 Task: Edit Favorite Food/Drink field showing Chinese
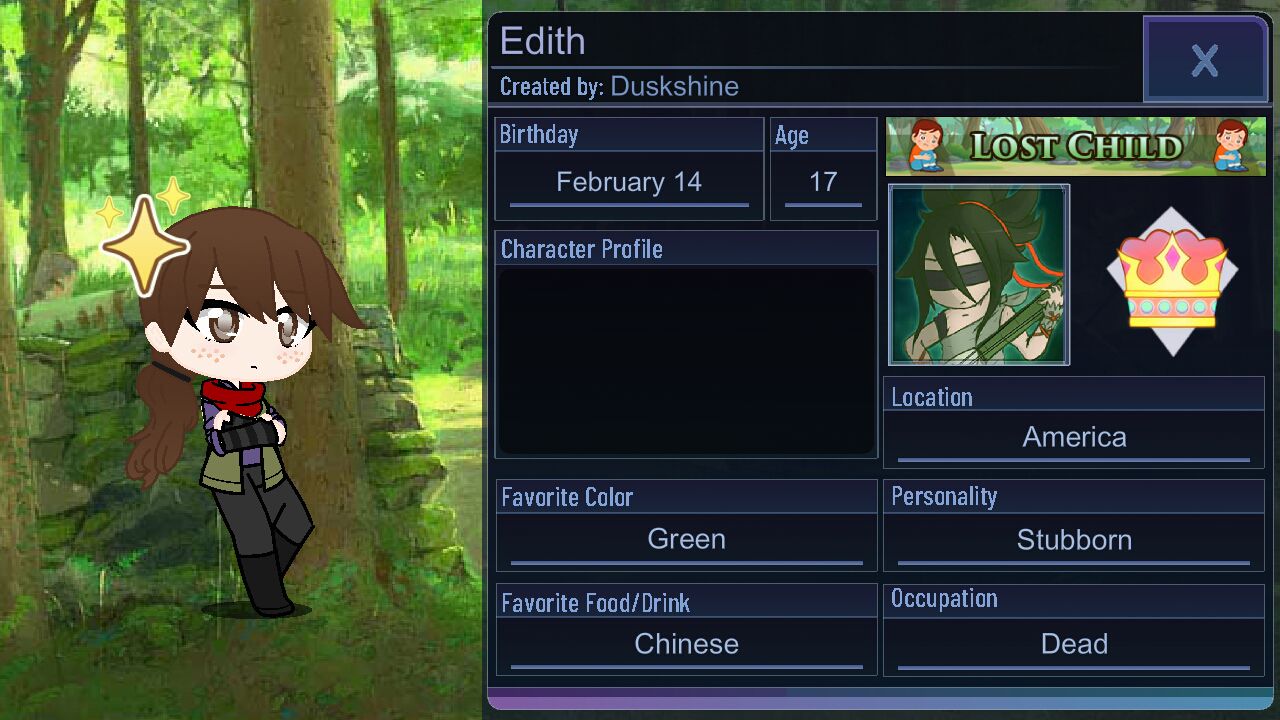(686, 645)
